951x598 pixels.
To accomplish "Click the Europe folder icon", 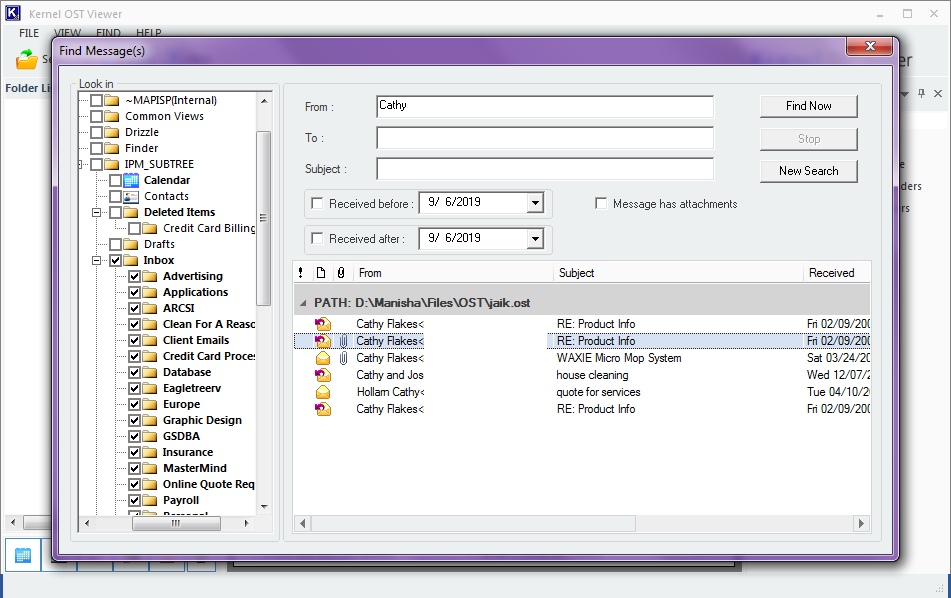I will [150, 405].
